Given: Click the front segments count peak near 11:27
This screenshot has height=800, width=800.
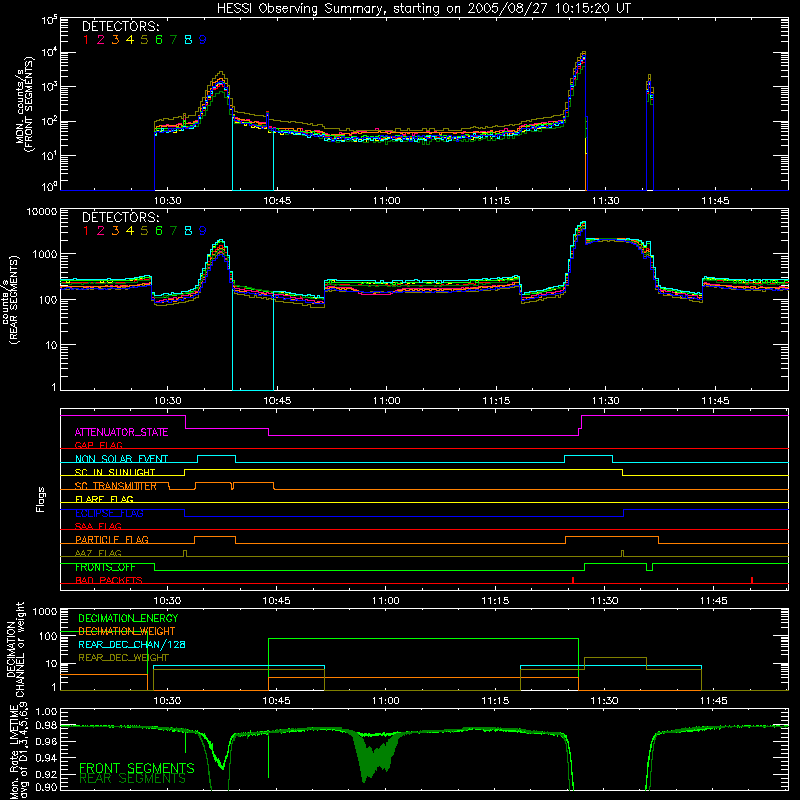Looking at the screenshot, I should click(x=583, y=54).
